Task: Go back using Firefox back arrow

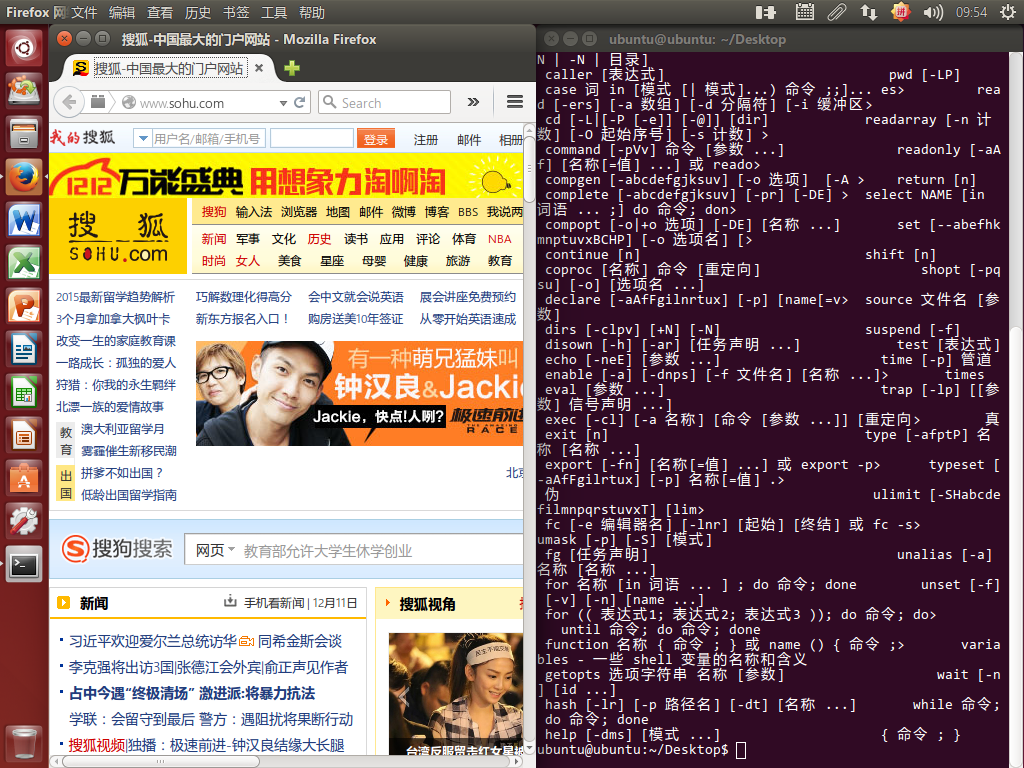Action: coord(69,103)
